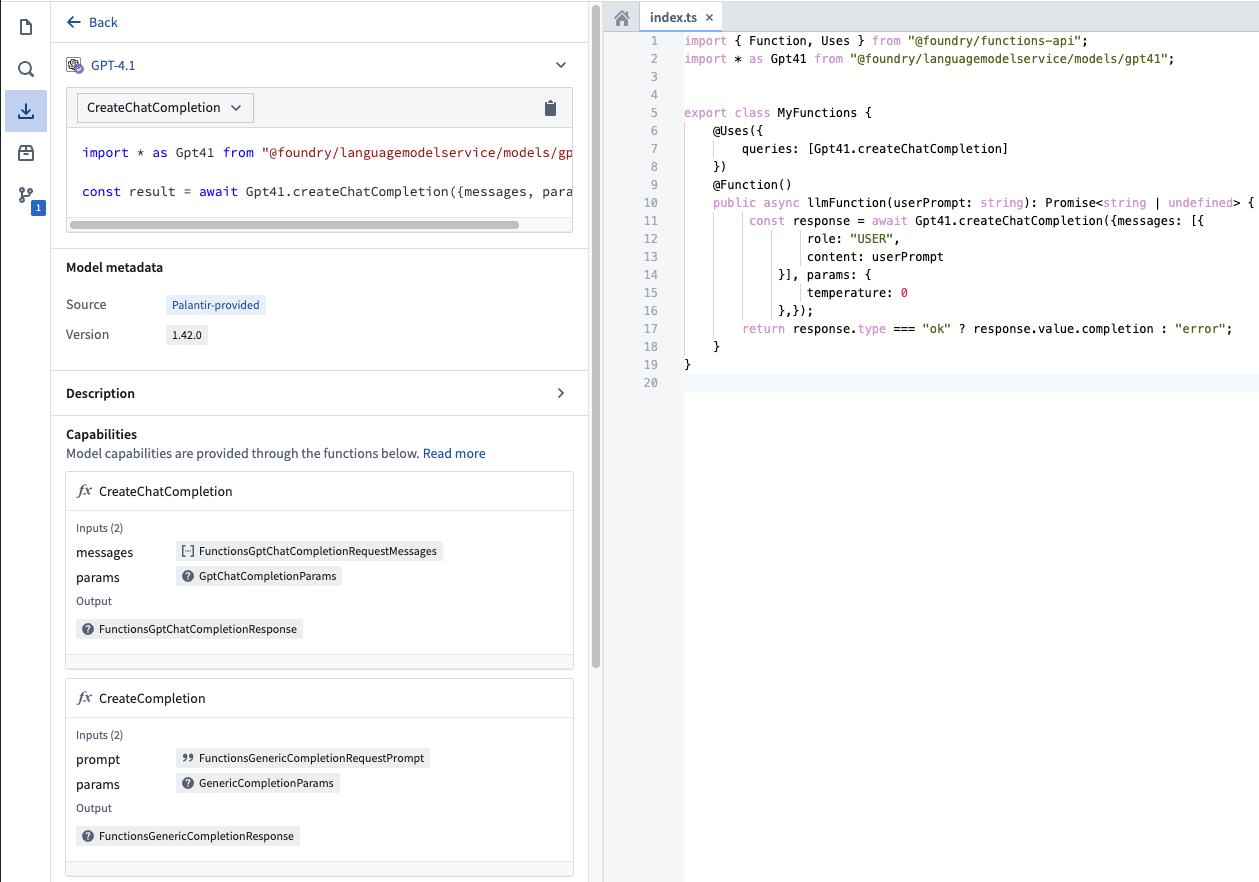Go Back to model list

pos(92,22)
